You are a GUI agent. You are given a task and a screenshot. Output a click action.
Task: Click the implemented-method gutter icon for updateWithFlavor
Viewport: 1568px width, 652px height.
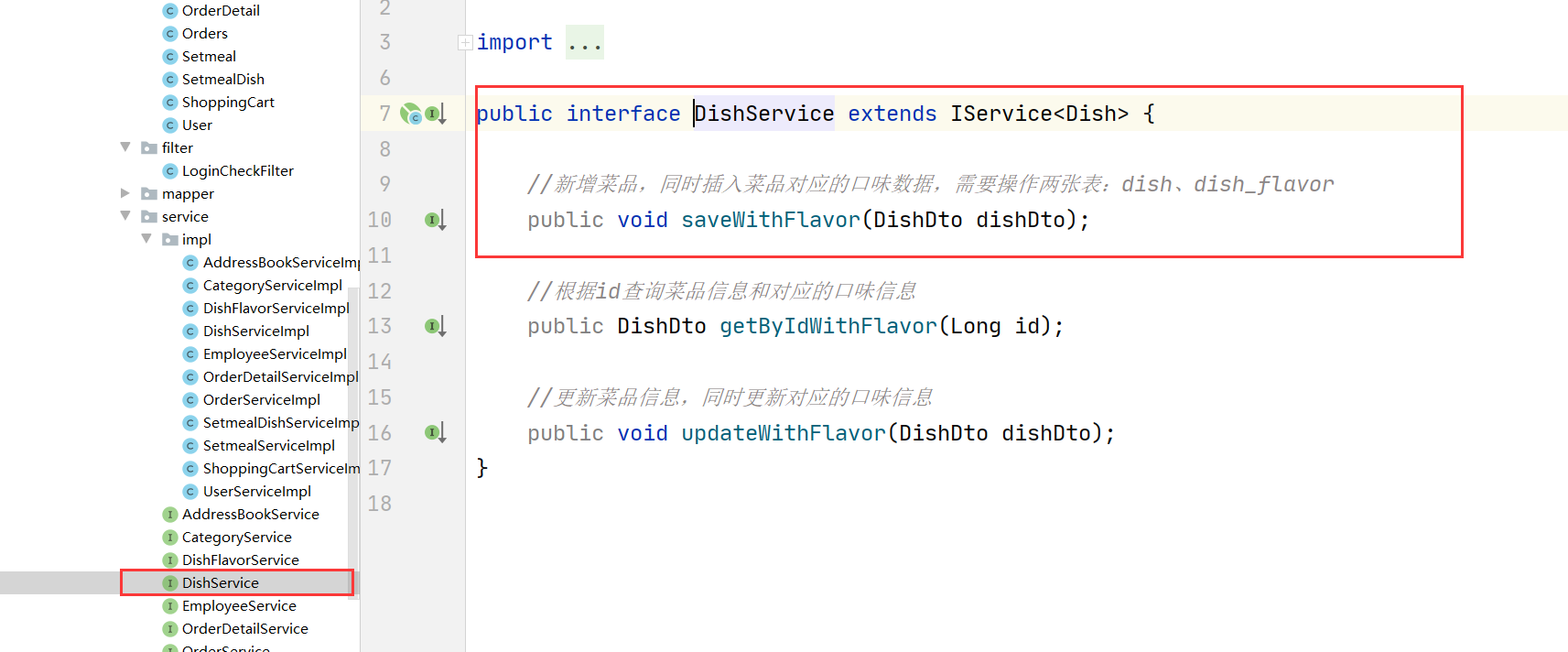pyautogui.click(x=435, y=432)
